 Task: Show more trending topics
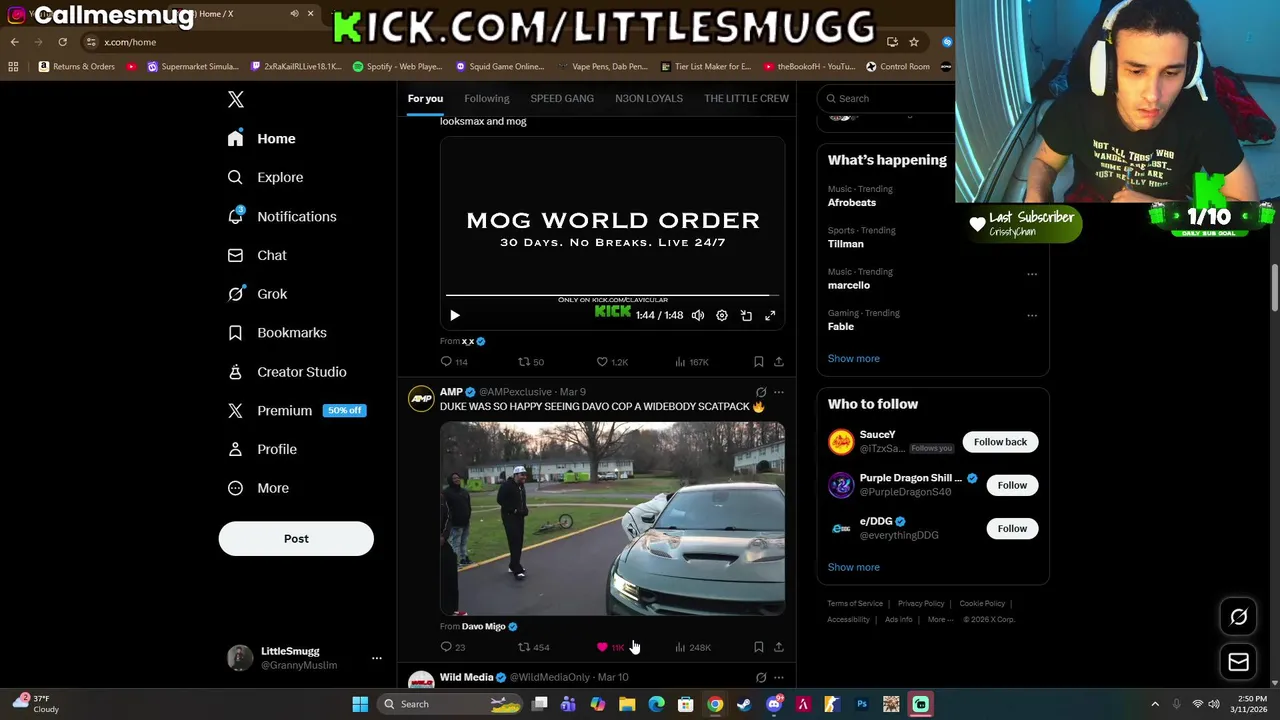pyautogui.click(x=853, y=358)
